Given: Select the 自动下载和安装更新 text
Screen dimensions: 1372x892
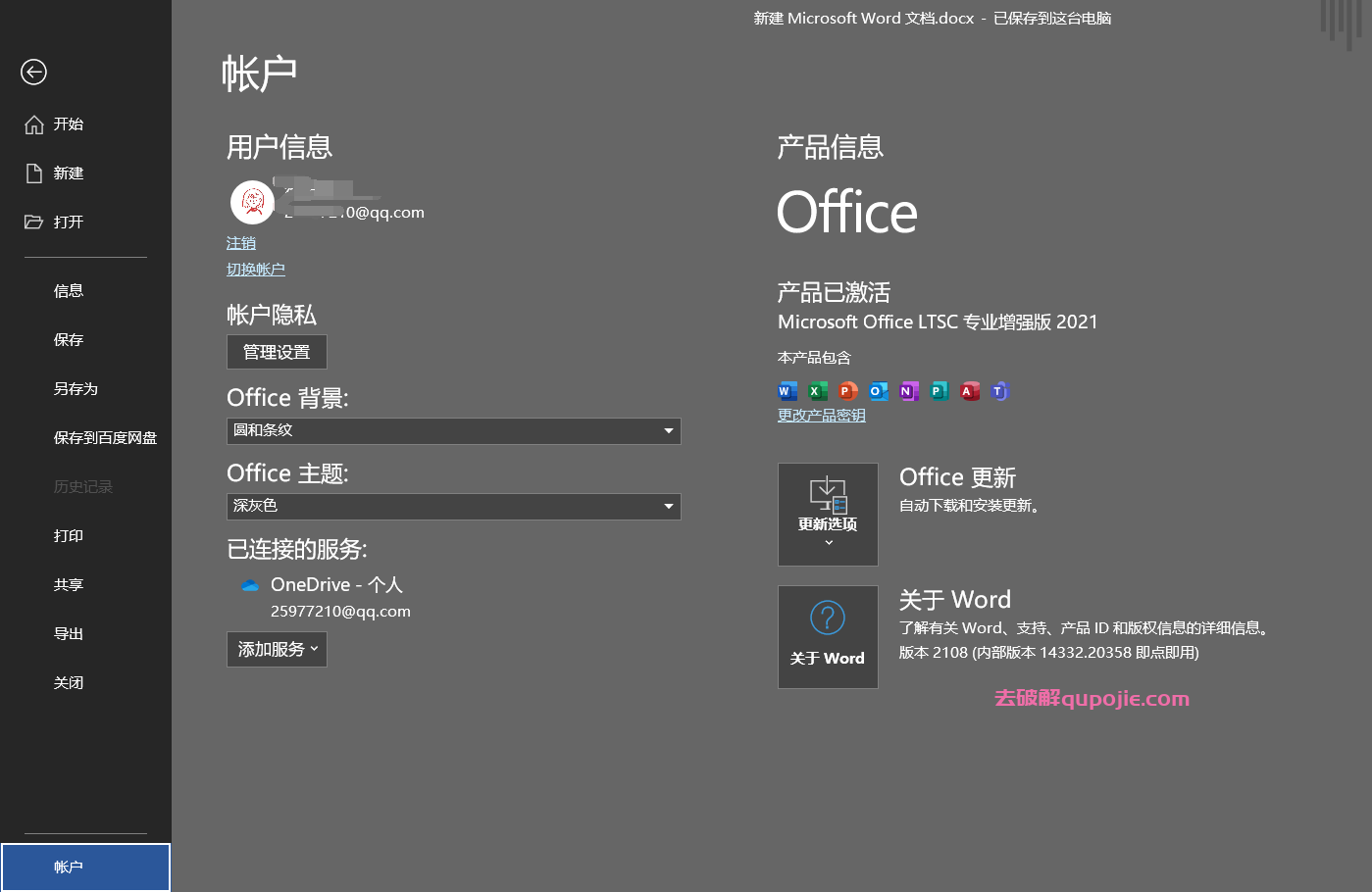Looking at the screenshot, I should [970, 506].
